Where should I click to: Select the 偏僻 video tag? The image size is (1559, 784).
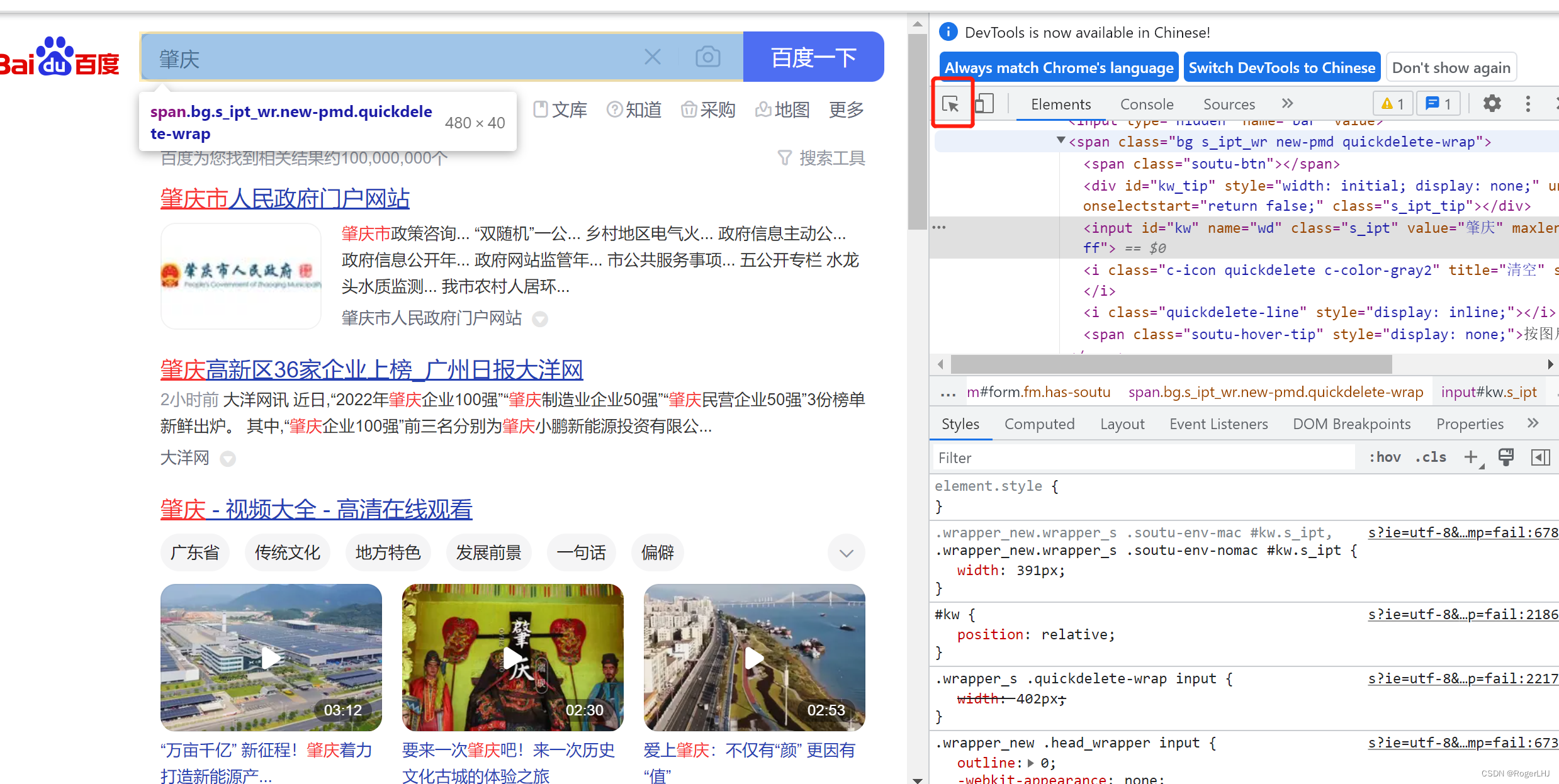tap(658, 552)
